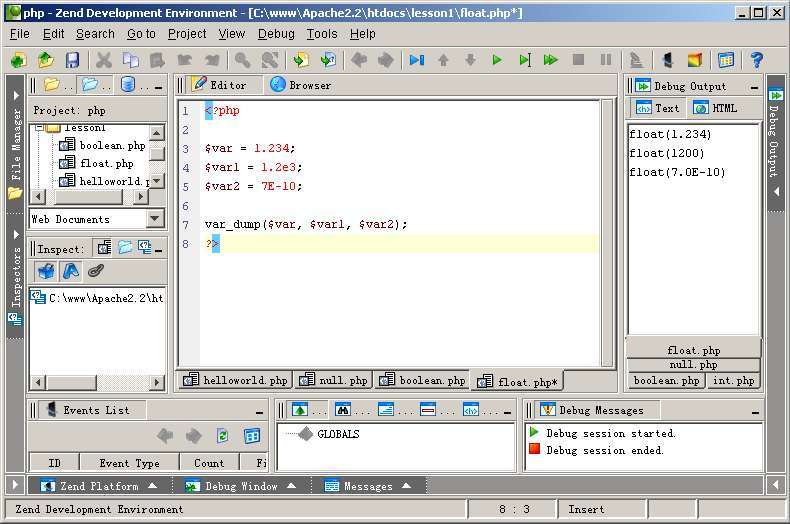Click the C:\www\Apache2.2 inspector entry
Screen dimensions: 790x524
point(97,298)
